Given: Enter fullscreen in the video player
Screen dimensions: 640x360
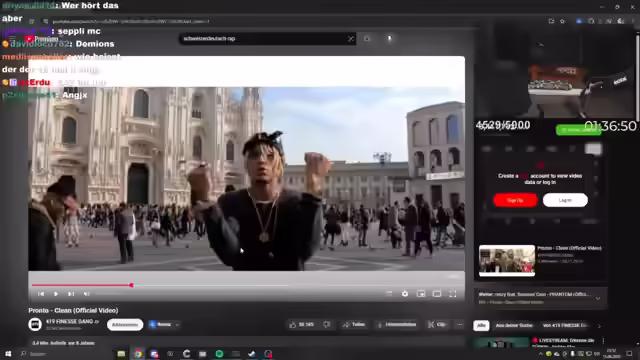Looking at the screenshot, I should [x=453, y=294].
